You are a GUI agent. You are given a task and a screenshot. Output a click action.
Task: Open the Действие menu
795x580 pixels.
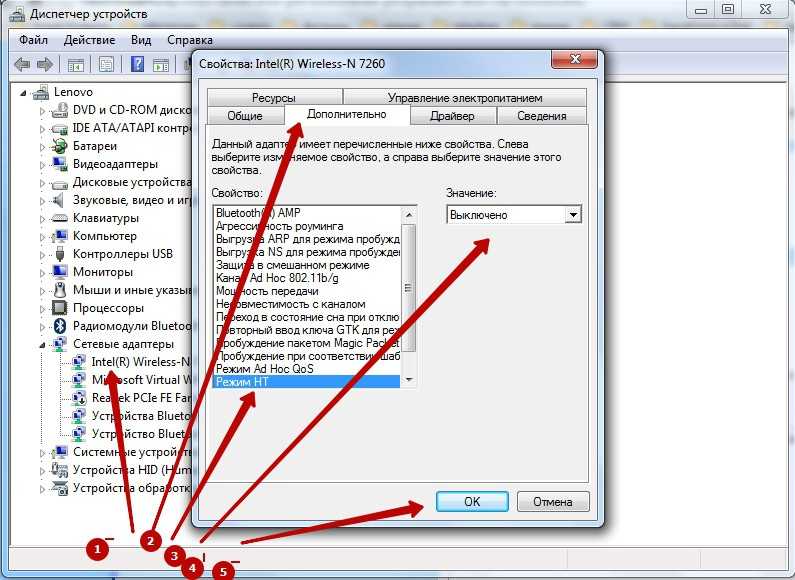pos(89,40)
